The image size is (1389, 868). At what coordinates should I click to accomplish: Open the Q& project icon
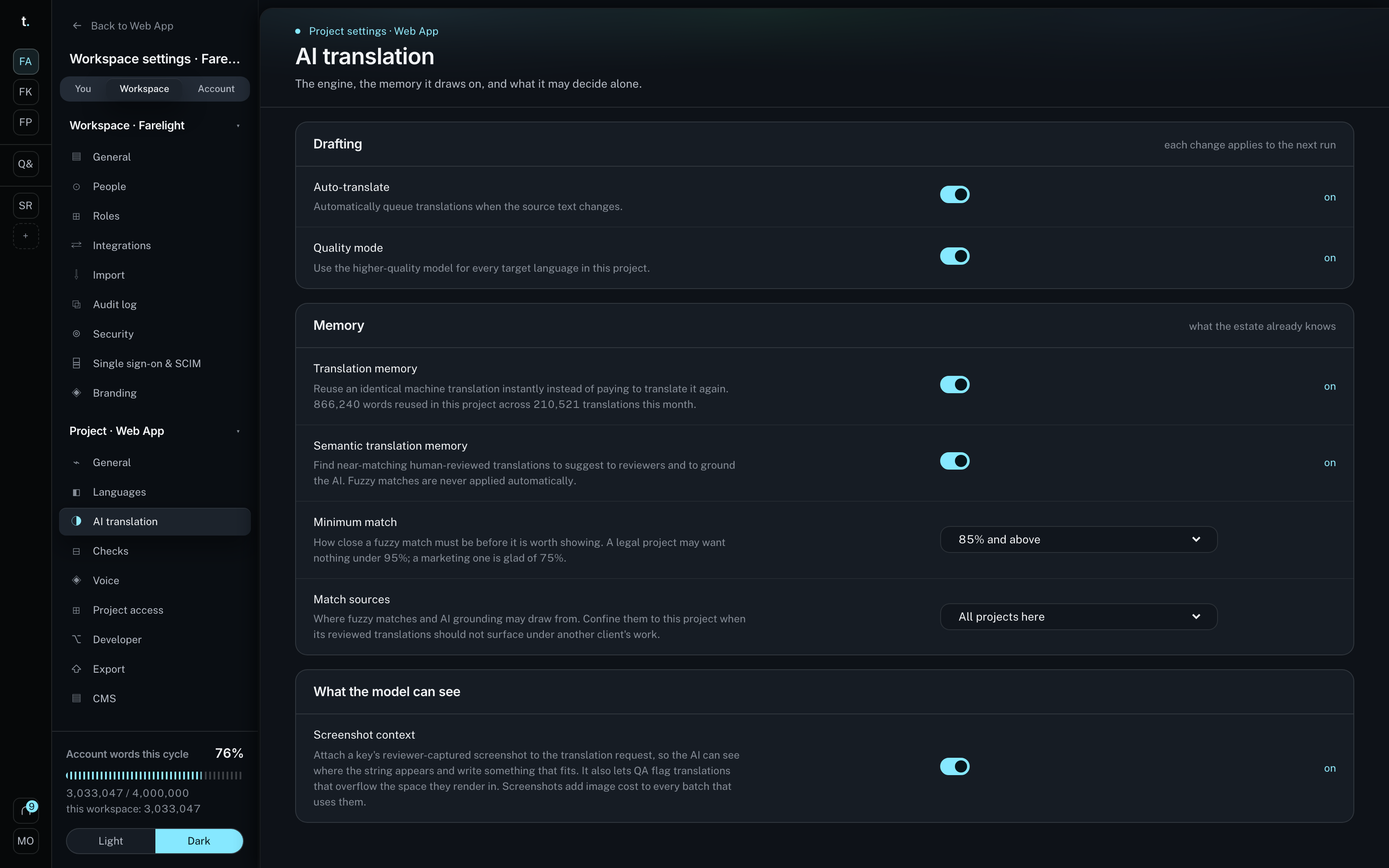pos(26,164)
